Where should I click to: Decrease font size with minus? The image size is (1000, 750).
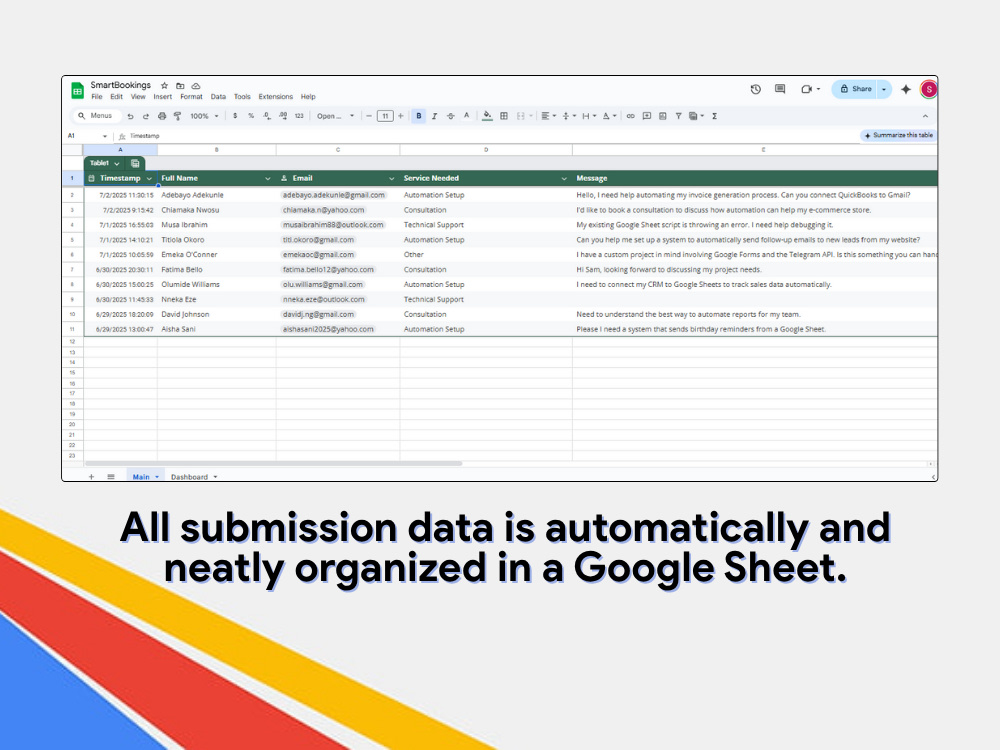(369, 116)
